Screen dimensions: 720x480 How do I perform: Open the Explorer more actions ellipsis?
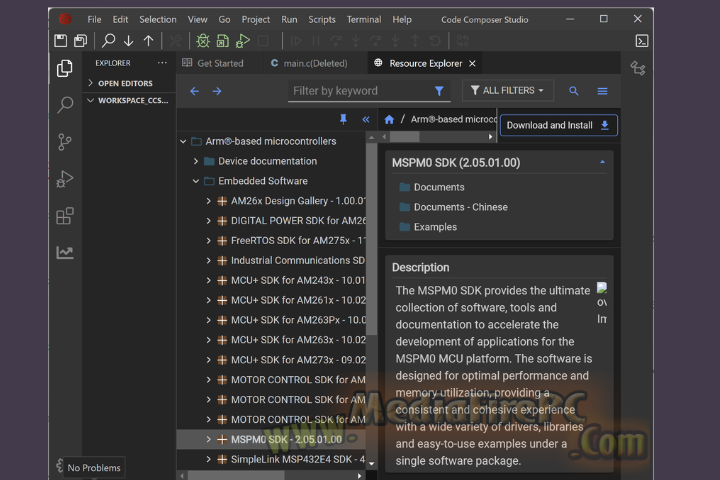[162, 63]
